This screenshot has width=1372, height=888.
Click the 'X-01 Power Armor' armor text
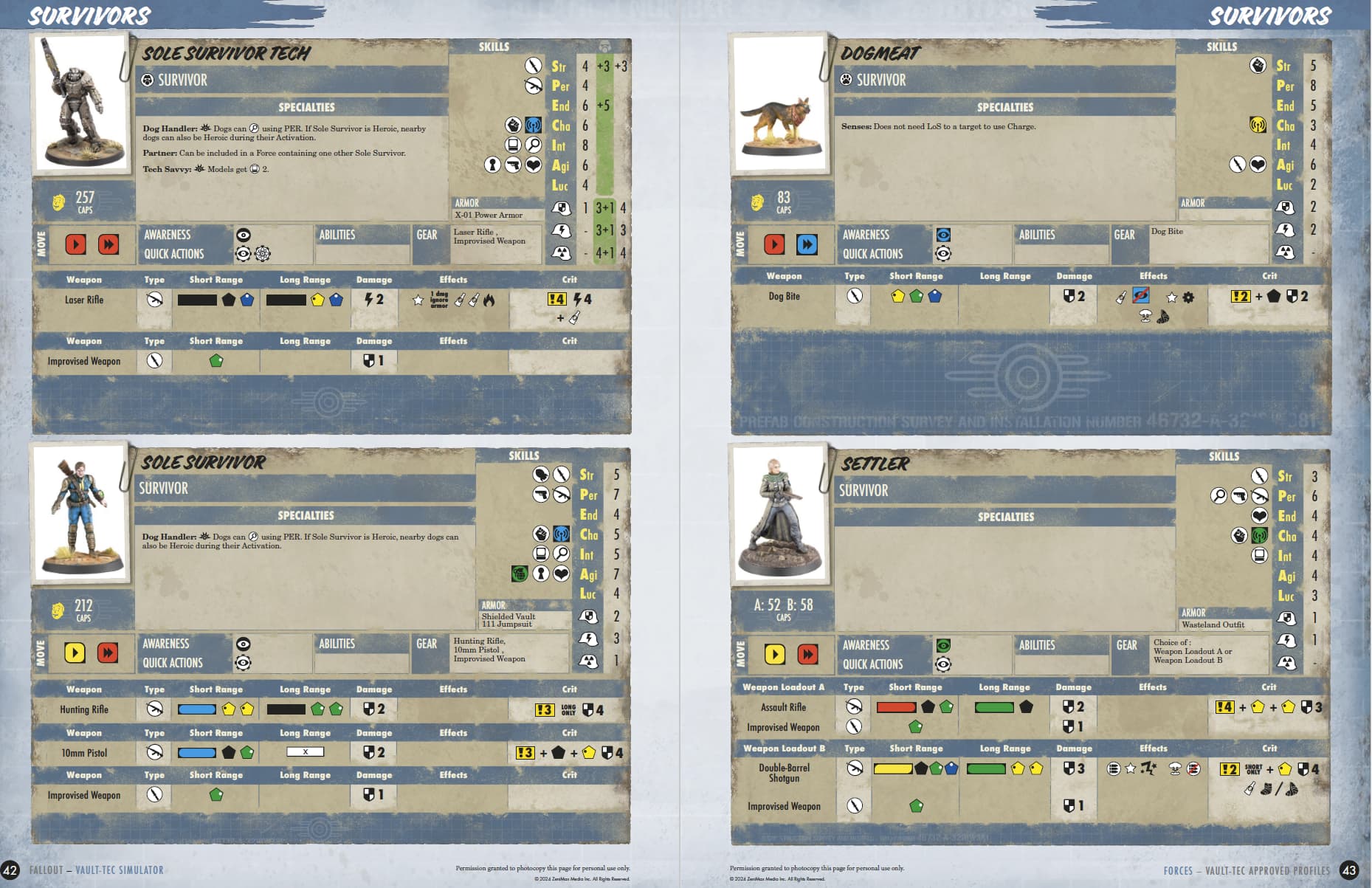[489, 216]
